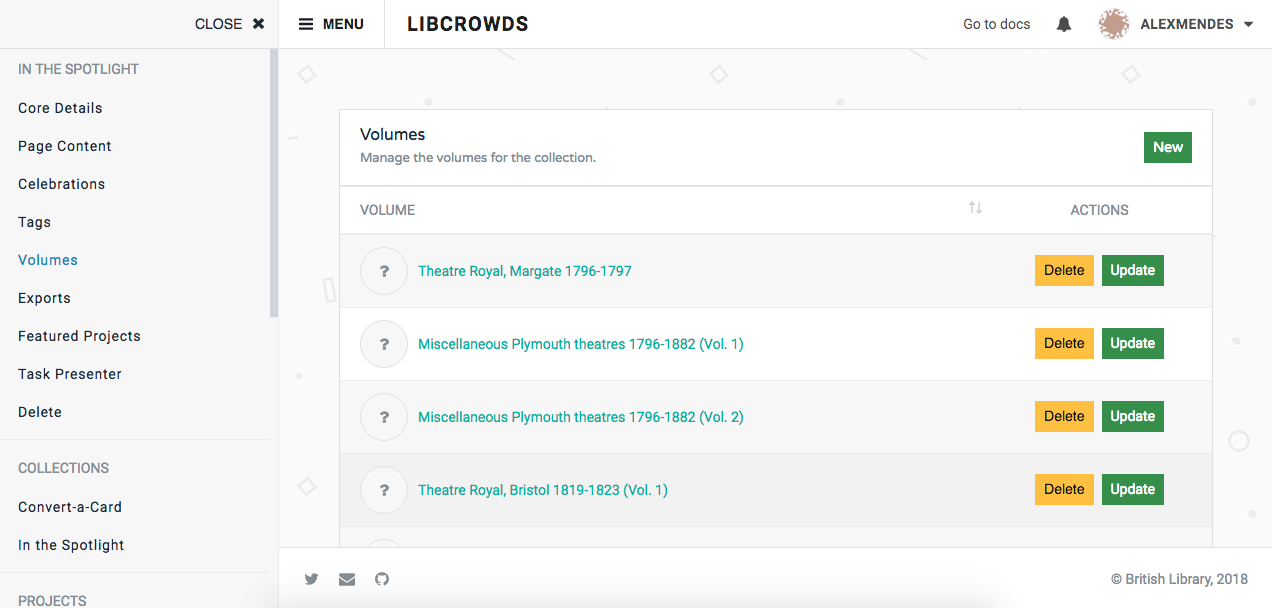1272x608 pixels.
Task: Open the Go to docs link
Action: point(996,23)
